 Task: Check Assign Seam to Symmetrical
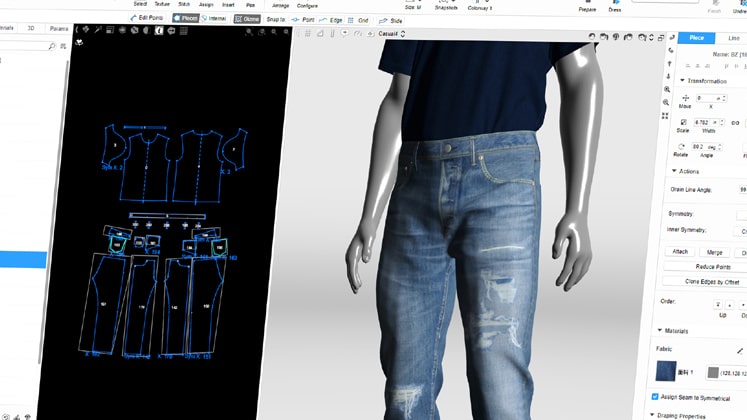[x=655, y=396]
